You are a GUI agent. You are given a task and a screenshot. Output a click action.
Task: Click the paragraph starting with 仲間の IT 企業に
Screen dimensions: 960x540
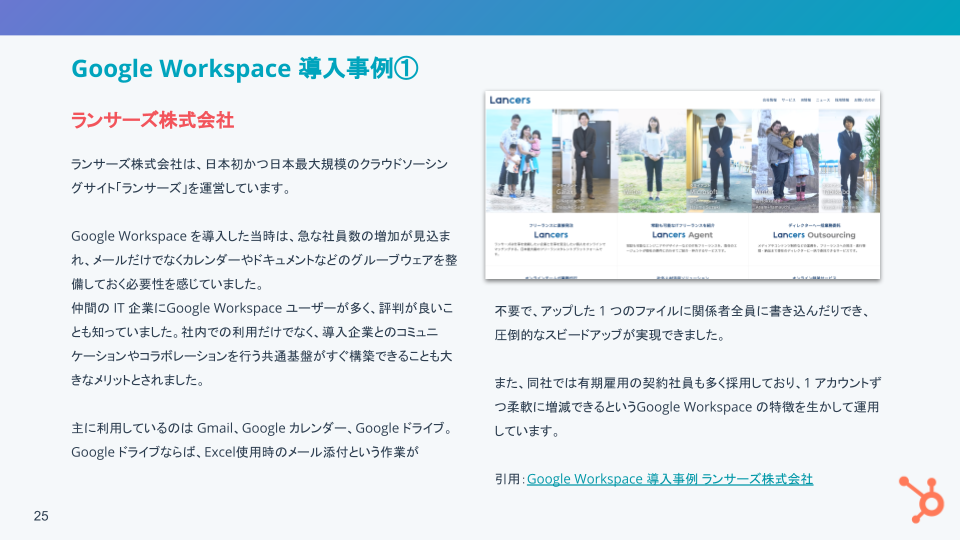262,344
